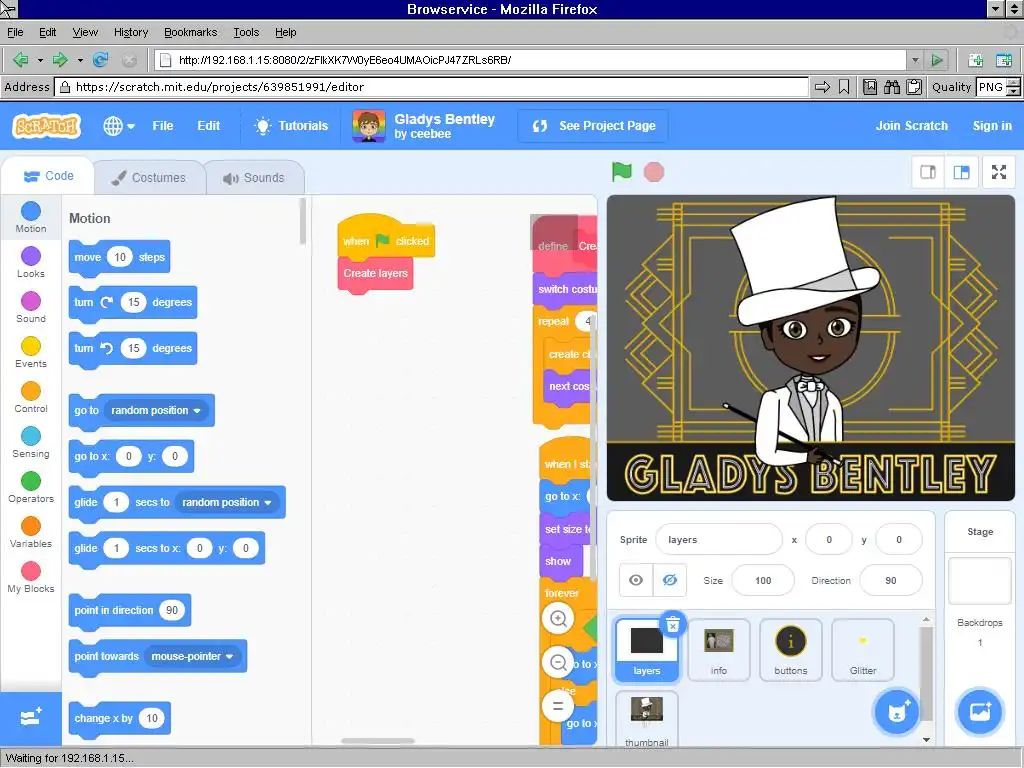The image size is (1024, 768).
Task: Click the sprite Size field showing 100
Action: (x=763, y=580)
